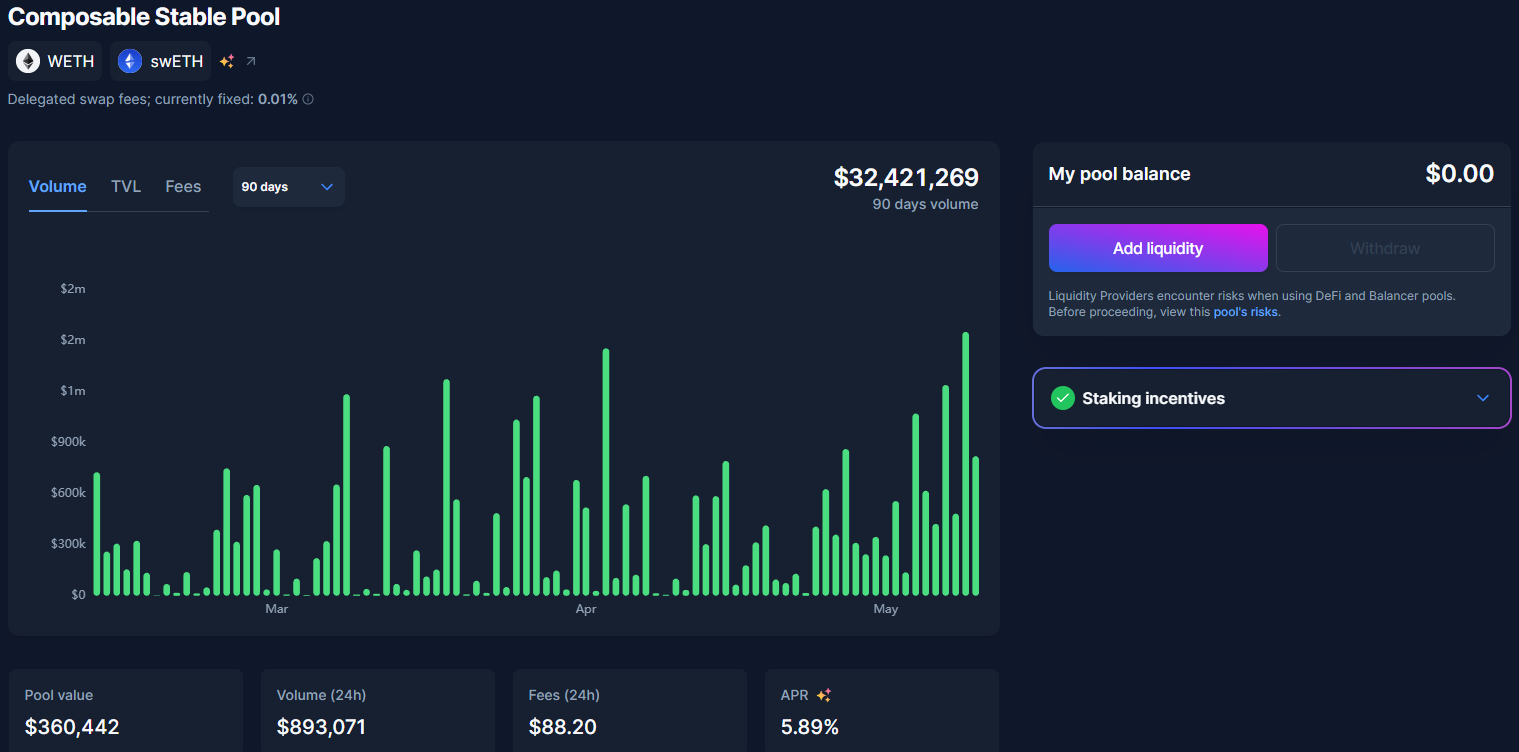This screenshot has width=1519, height=752.
Task: Click the Apr label on chart axis
Action: [x=586, y=609]
